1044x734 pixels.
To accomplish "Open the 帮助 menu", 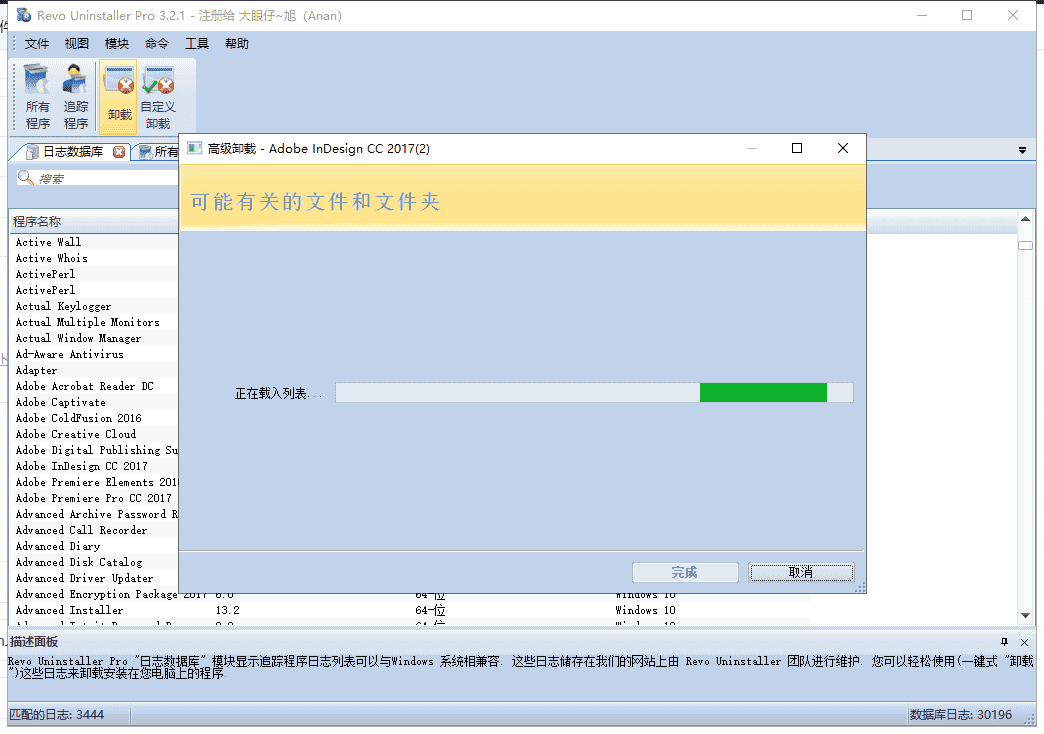I will click(x=237, y=43).
